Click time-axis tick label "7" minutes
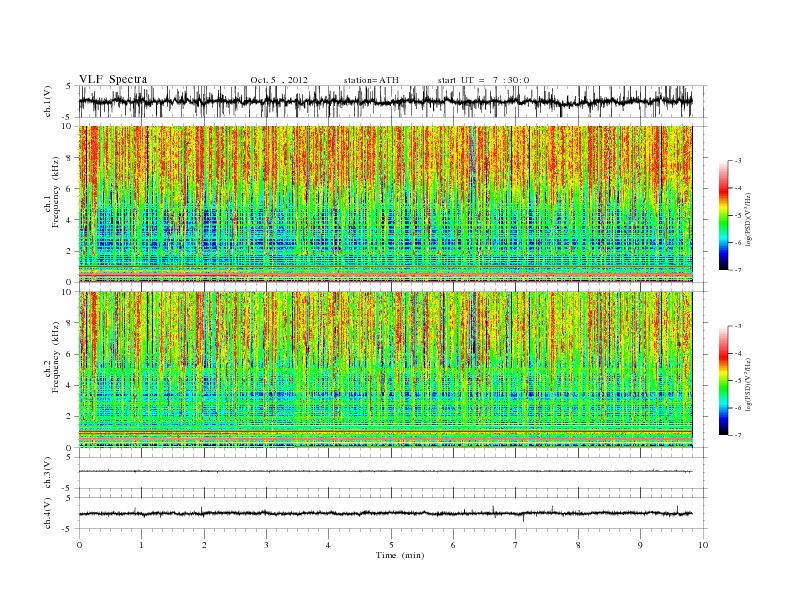 (x=516, y=545)
